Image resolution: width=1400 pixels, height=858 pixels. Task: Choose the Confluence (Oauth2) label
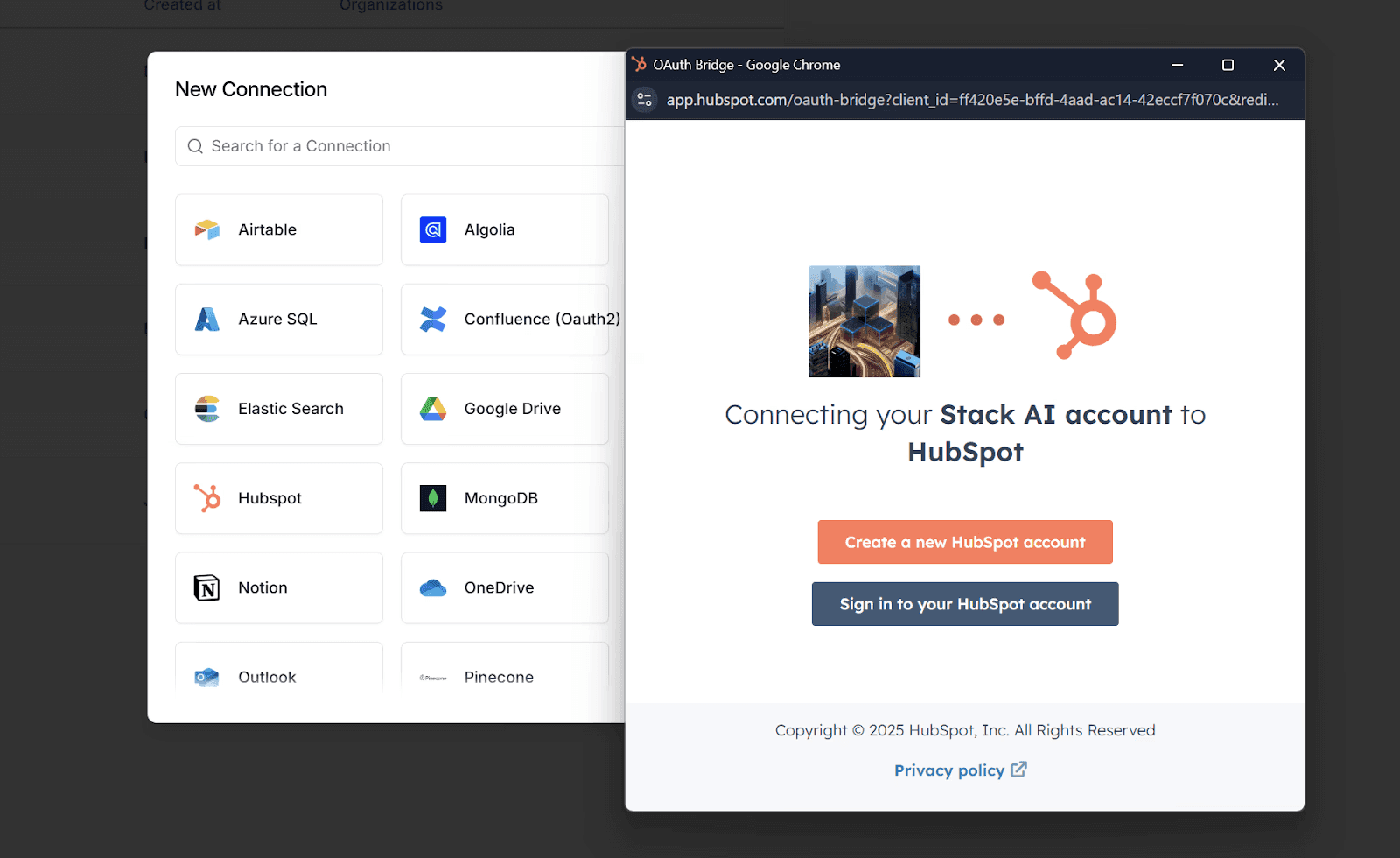[x=542, y=320]
